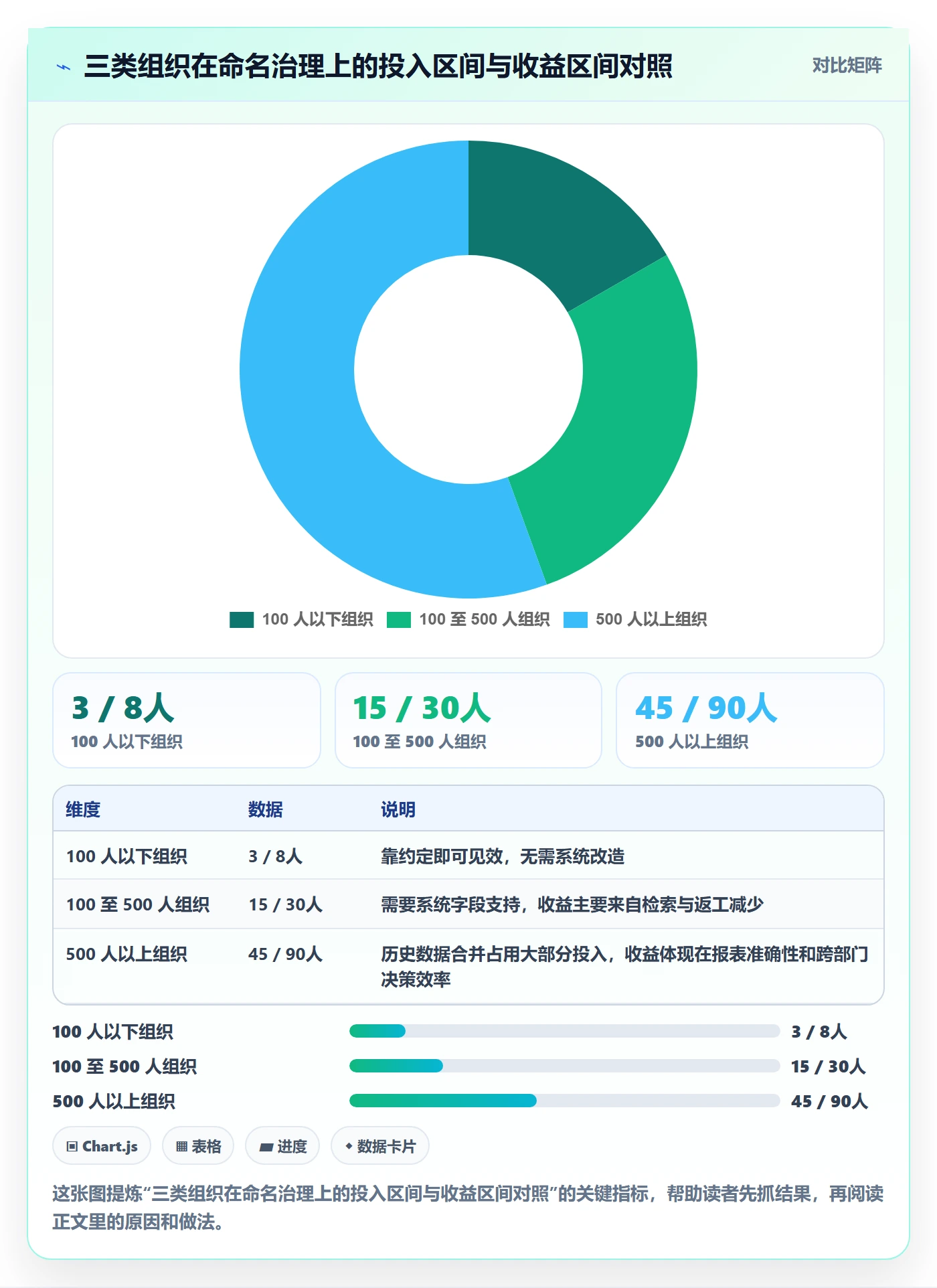937x1288 pixels.
Task: Toggle the green legend swatch for 100 至 500 人组织
Action: point(399,619)
